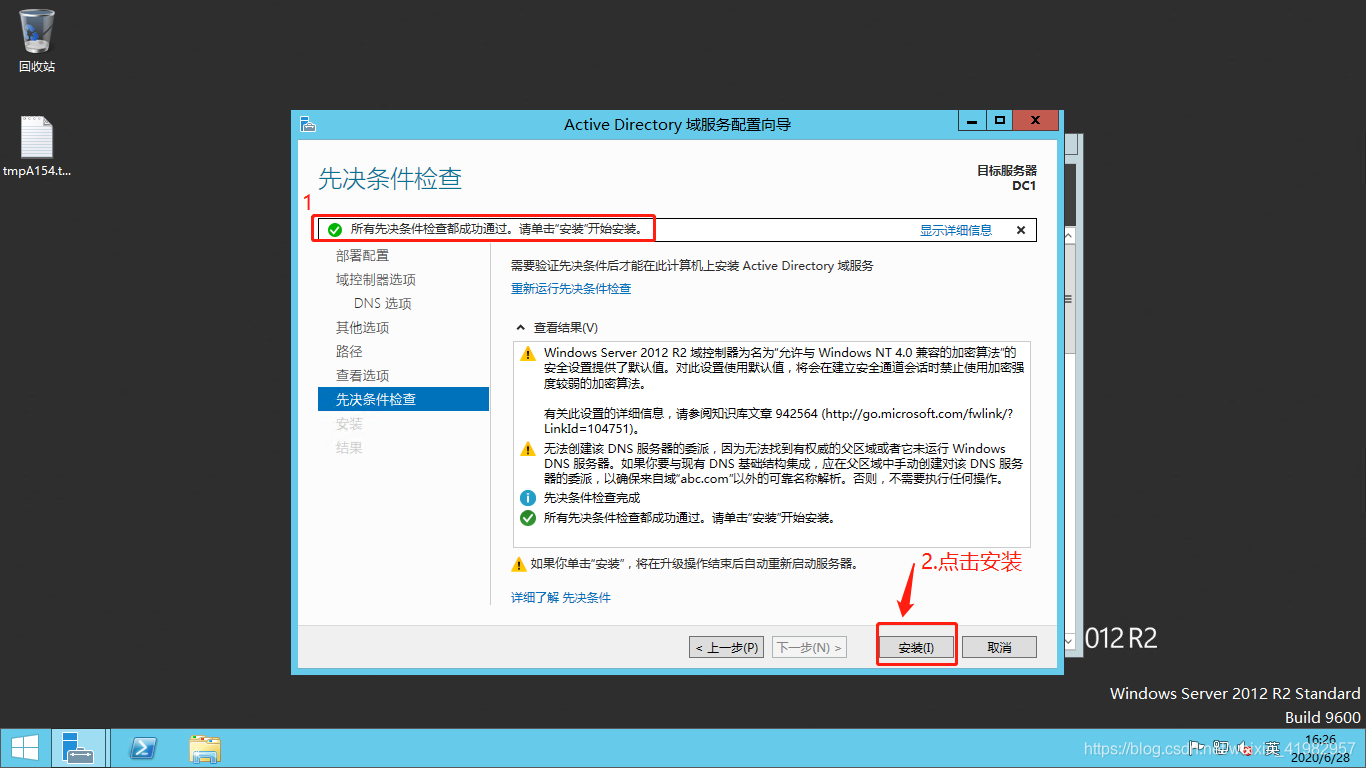The image size is (1366, 768).
Task: Click the volume icon in system tray
Action: pyautogui.click(x=1246, y=748)
